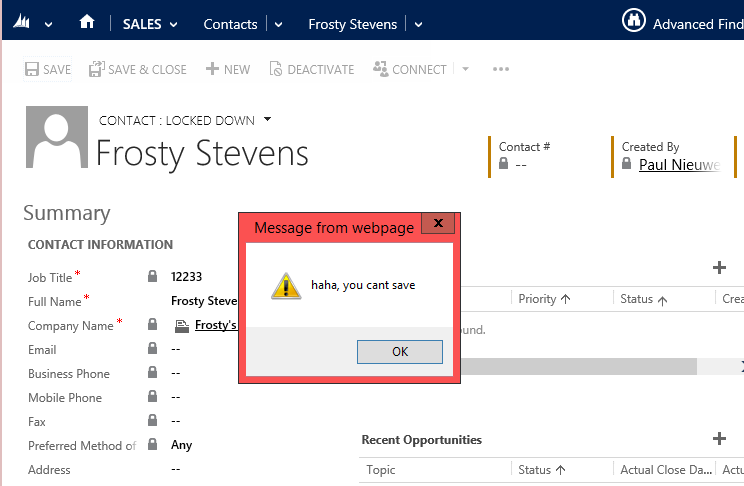Expand the Sales module dropdown
Screen dimensions: 744x486
click(174, 24)
